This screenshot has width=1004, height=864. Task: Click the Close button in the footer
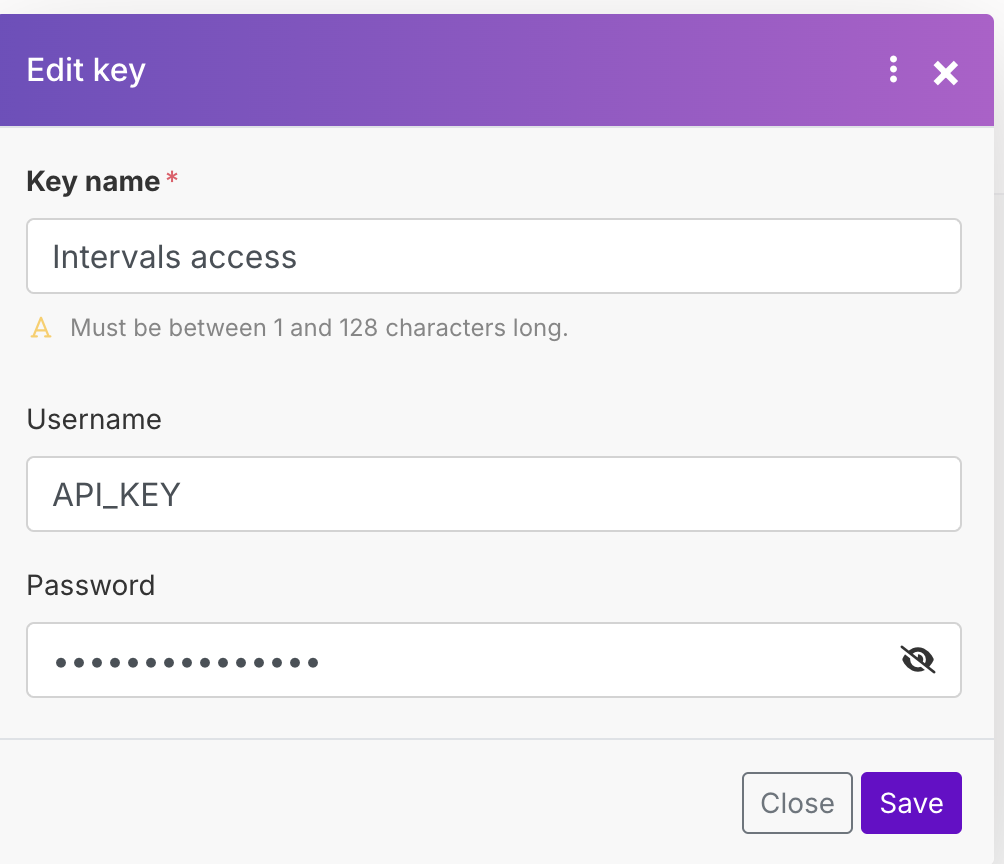click(x=797, y=803)
